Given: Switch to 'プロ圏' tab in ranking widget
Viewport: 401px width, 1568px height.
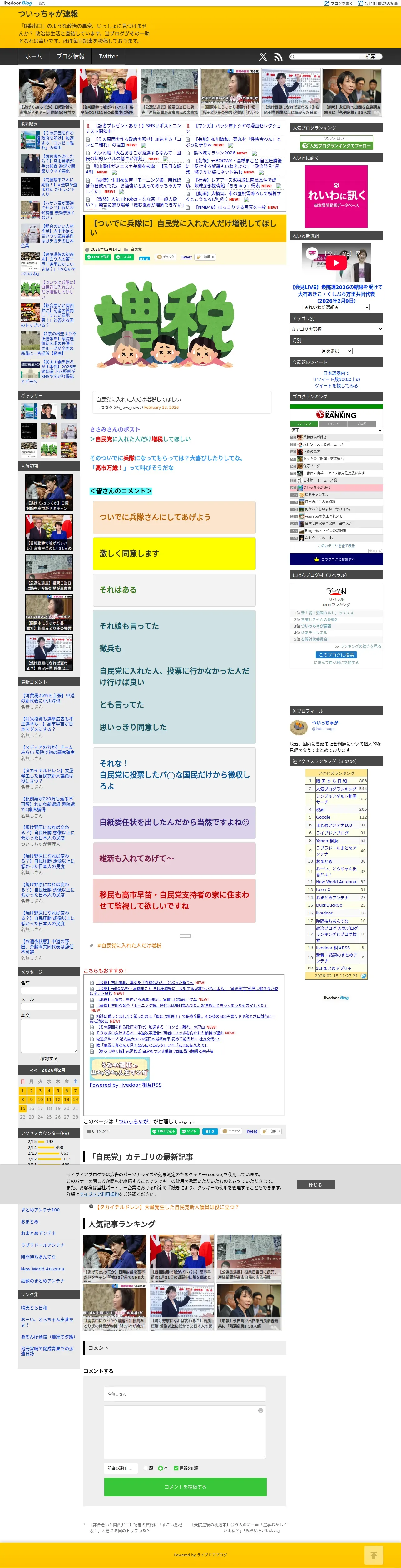Looking at the screenshot, I should (361, 424).
